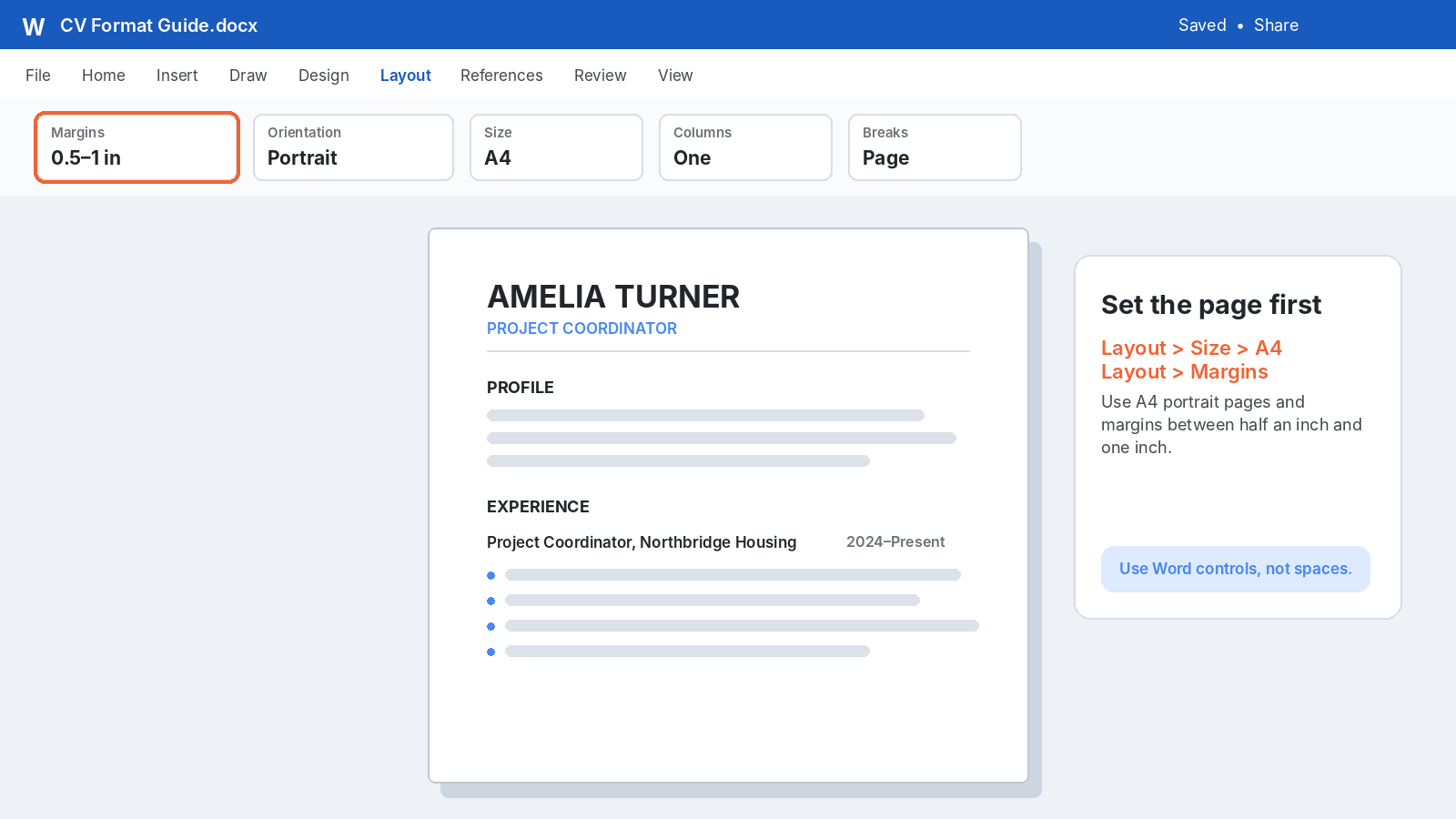
Task: Switch to the Review tab
Action: click(x=601, y=76)
